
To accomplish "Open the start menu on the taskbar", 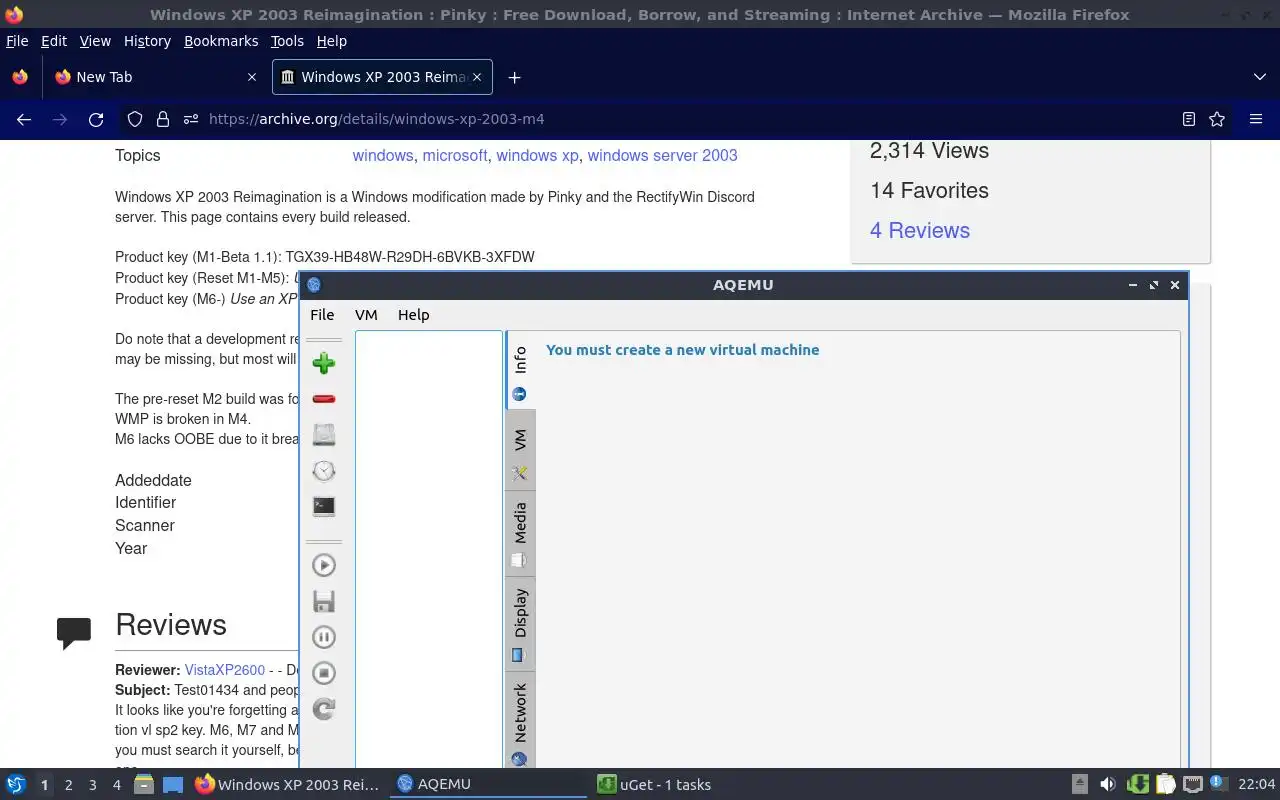I will point(16,785).
